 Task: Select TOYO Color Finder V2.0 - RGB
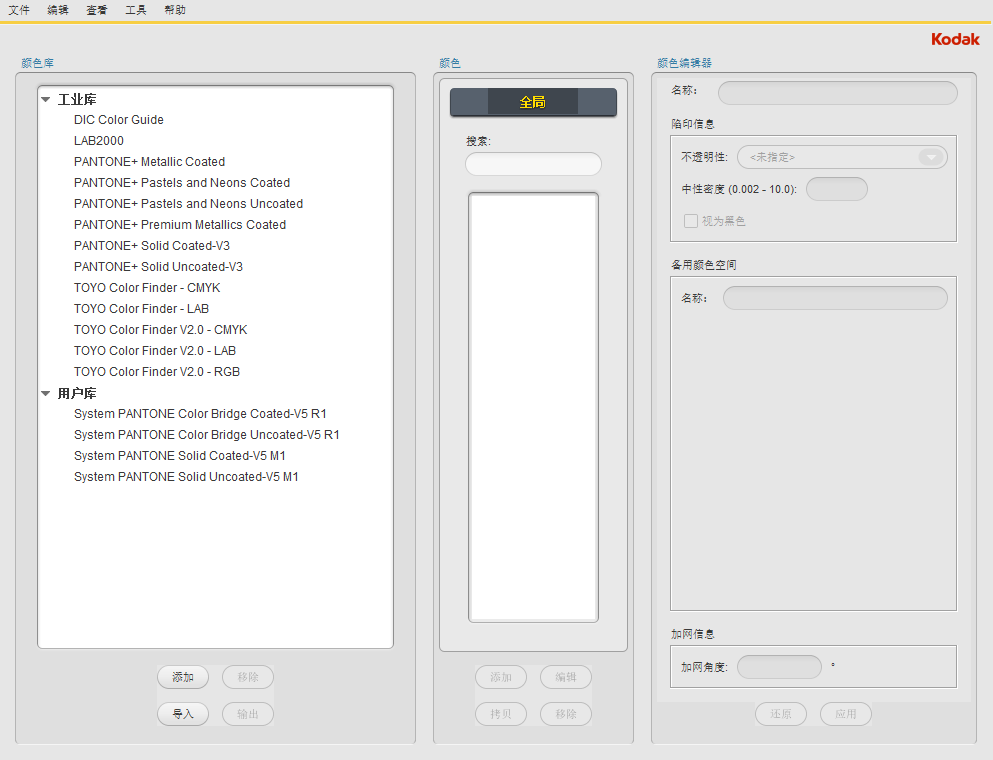pos(157,371)
